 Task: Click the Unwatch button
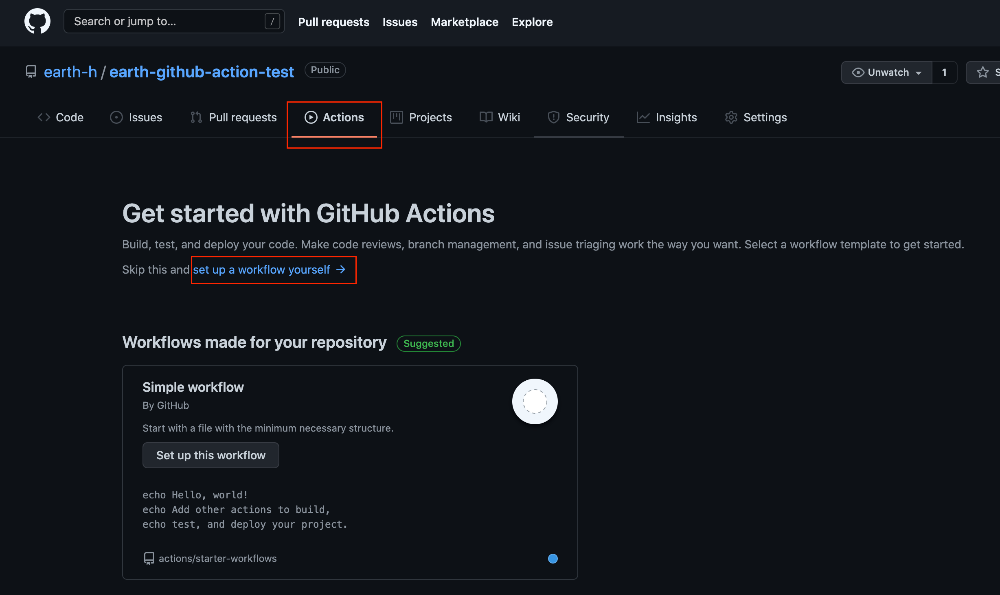point(886,72)
